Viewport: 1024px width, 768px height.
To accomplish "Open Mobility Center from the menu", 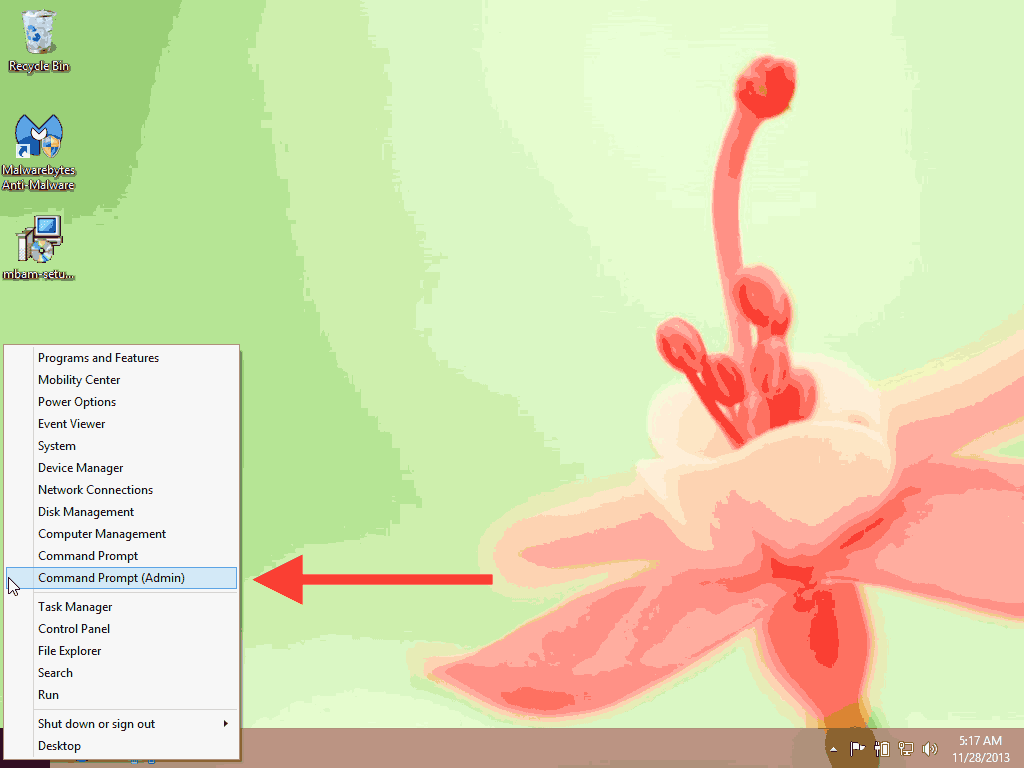I will [x=121, y=380].
